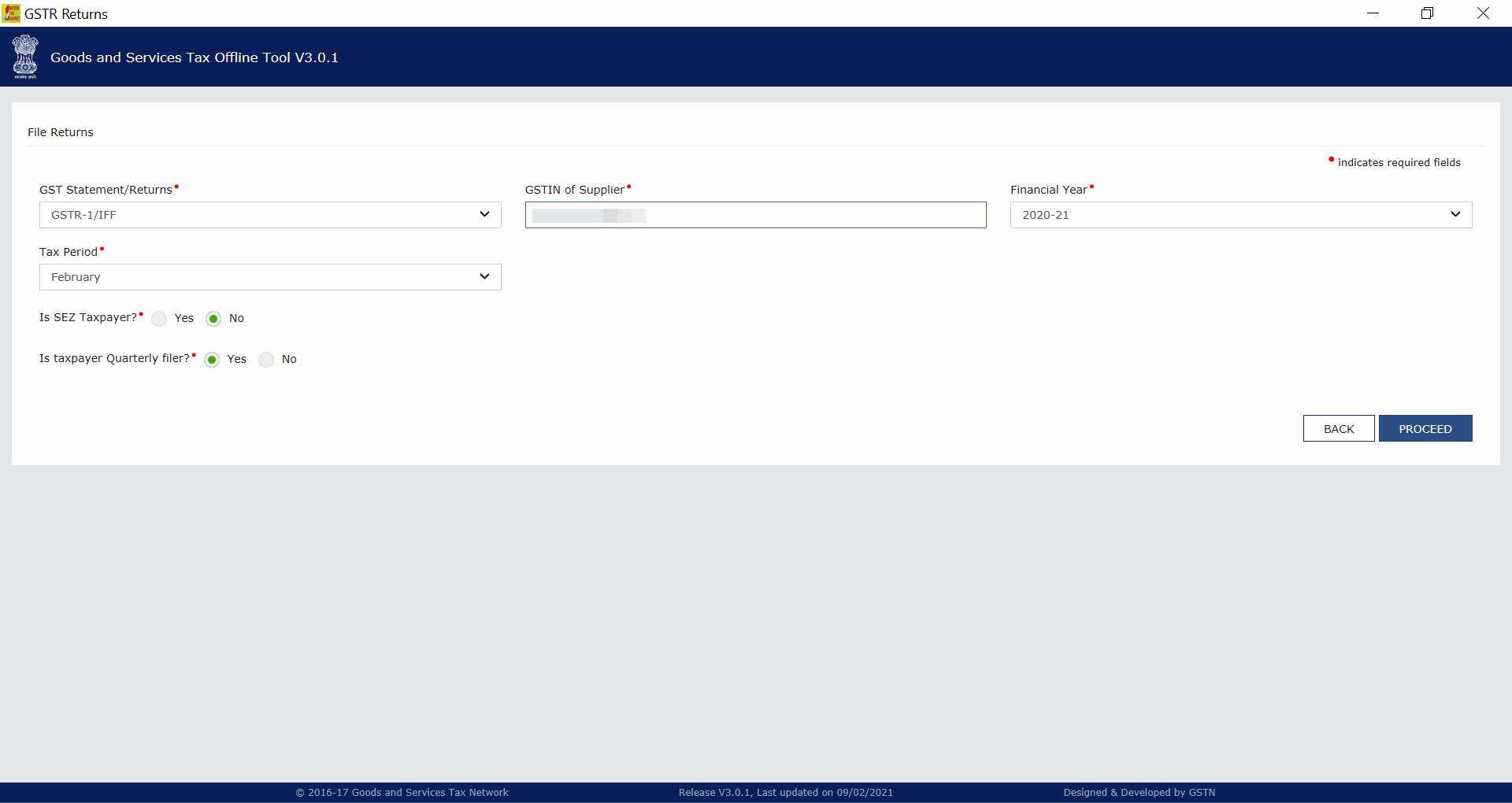Minimize the GSTR Returns window
The image size is (1512, 803).
[x=1373, y=13]
